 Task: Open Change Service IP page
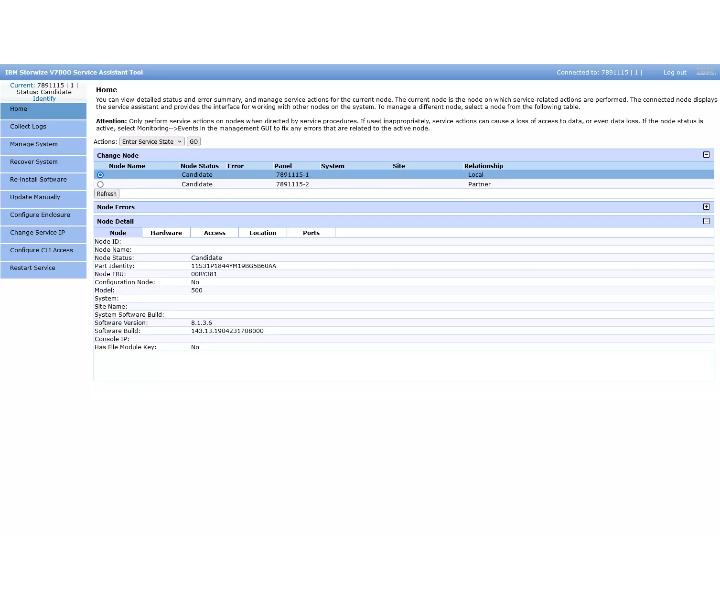[x=43, y=233]
